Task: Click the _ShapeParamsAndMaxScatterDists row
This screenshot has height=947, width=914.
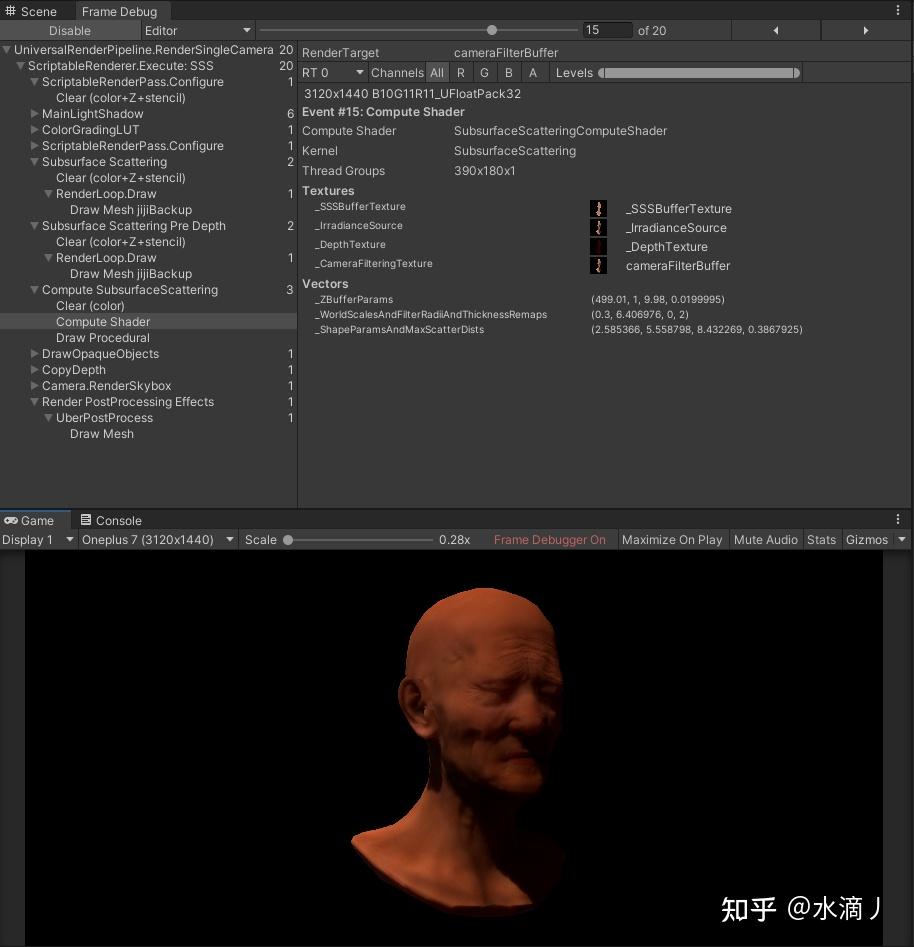Action: [558, 329]
